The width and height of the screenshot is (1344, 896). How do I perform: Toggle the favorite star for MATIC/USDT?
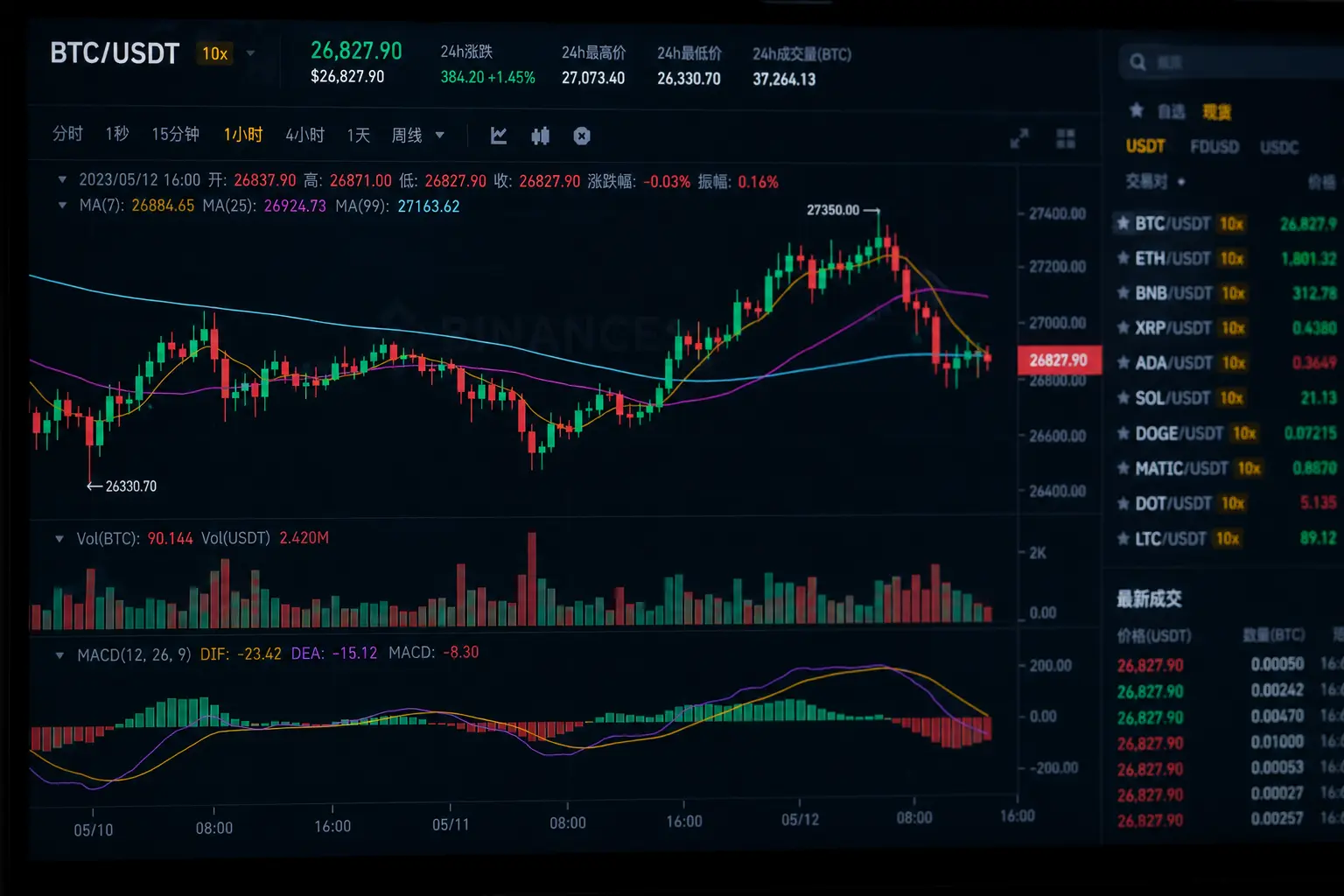point(1123,468)
